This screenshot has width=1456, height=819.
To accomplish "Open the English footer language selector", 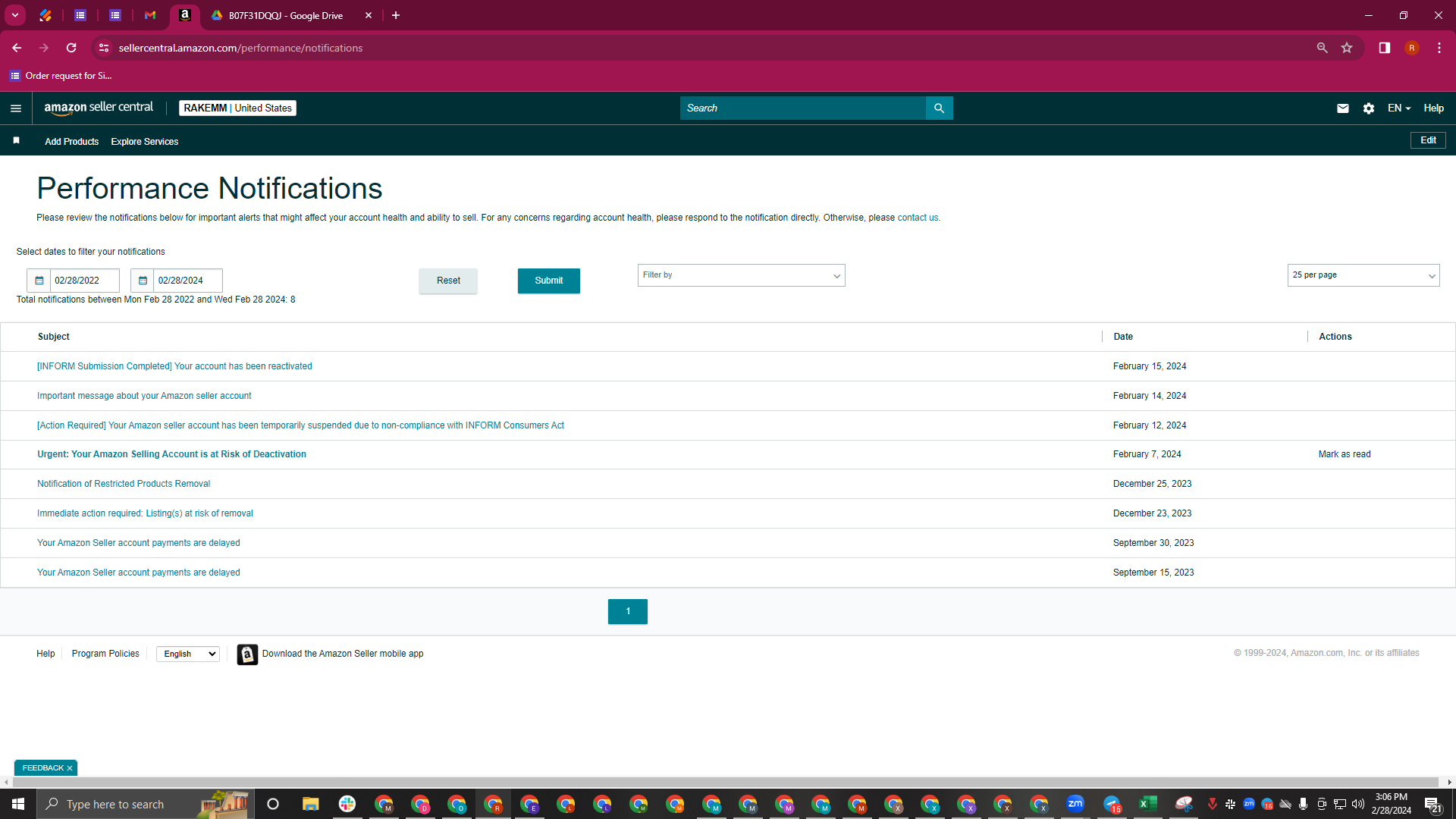I will [x=188, y=654].
